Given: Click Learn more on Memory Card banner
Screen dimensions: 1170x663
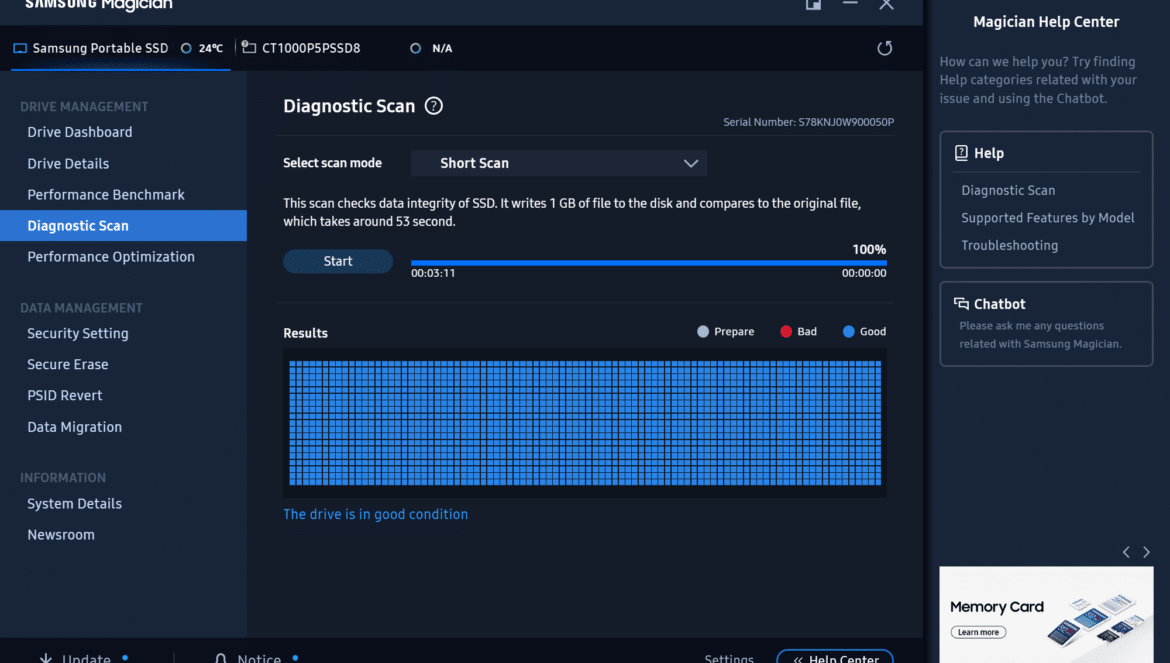Looking at the screenshot, I should click(x=978, y=632).
